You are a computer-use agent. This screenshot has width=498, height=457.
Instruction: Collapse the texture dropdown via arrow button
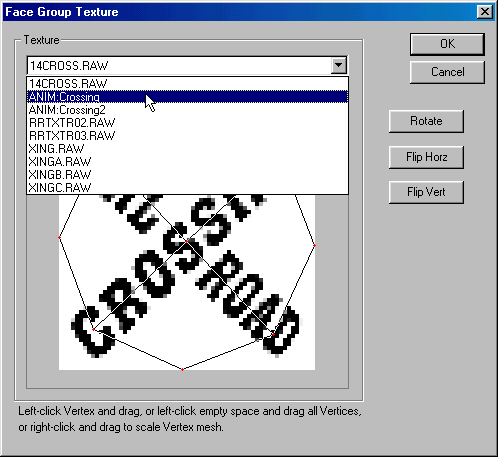(x=339, y=65)
